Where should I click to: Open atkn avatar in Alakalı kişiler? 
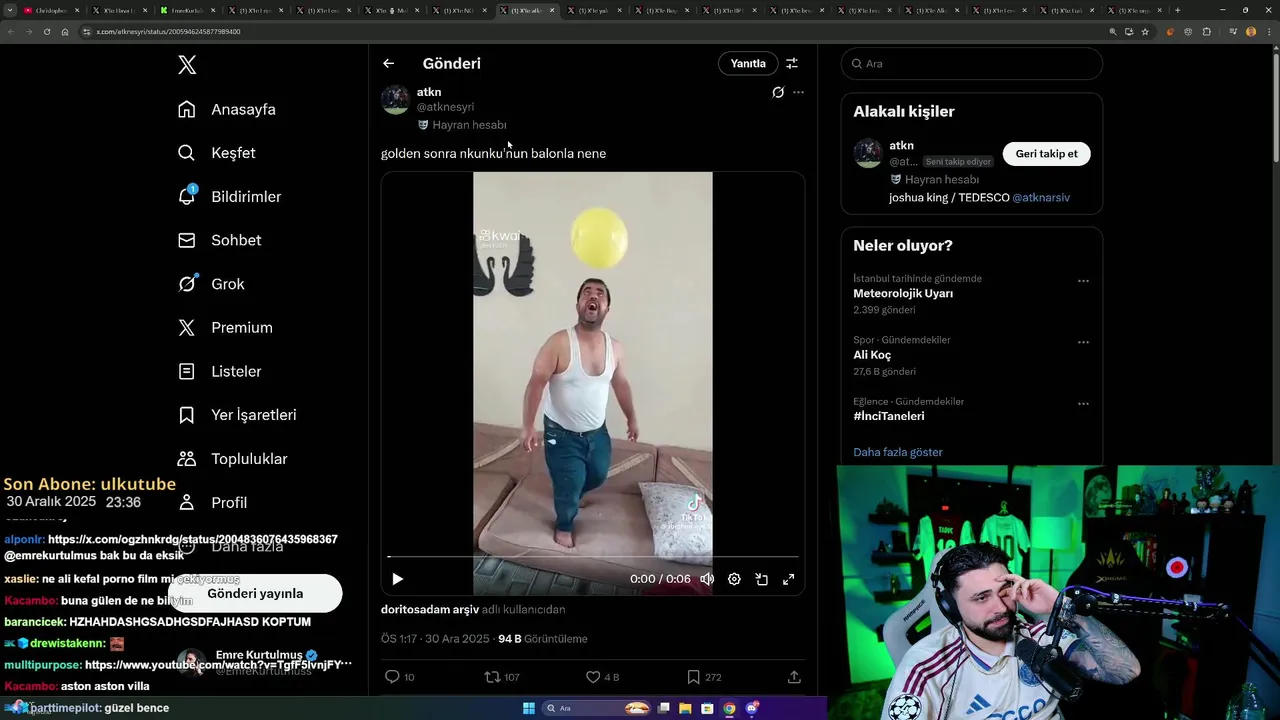(867, 153)
